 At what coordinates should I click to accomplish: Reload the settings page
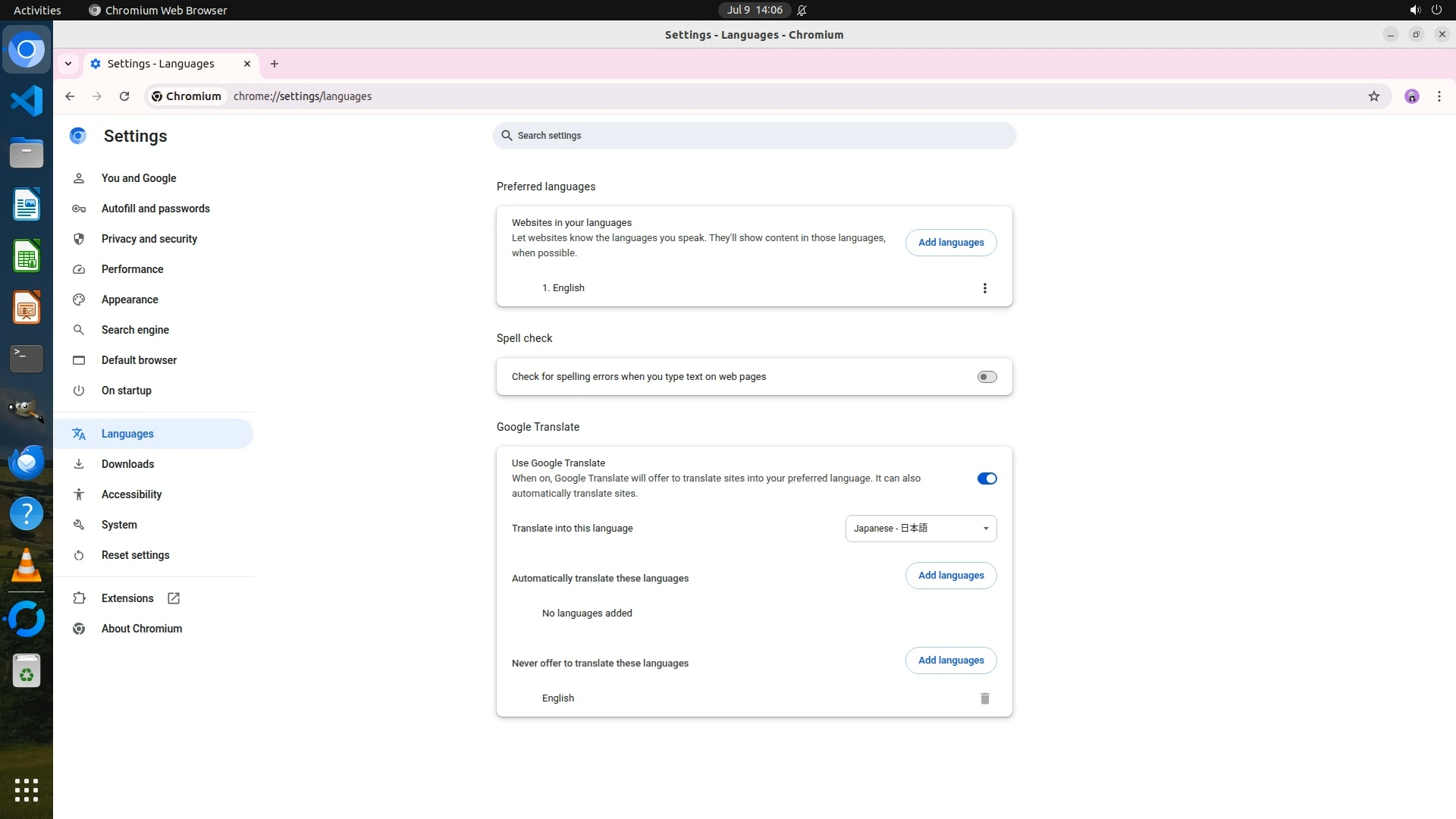[124, 96]
